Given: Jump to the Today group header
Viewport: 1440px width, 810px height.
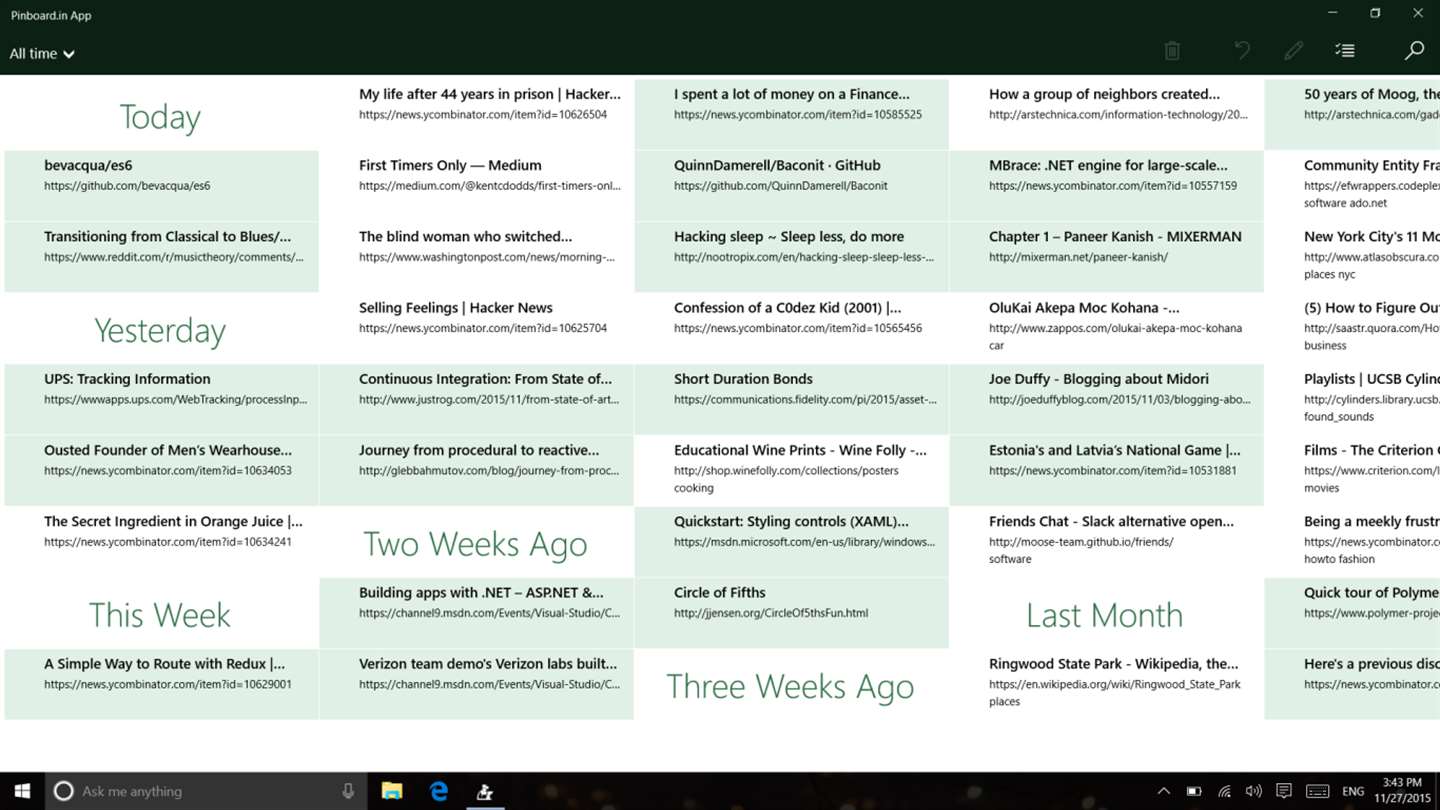Looking at the screenshot, I should pos(160,117).
